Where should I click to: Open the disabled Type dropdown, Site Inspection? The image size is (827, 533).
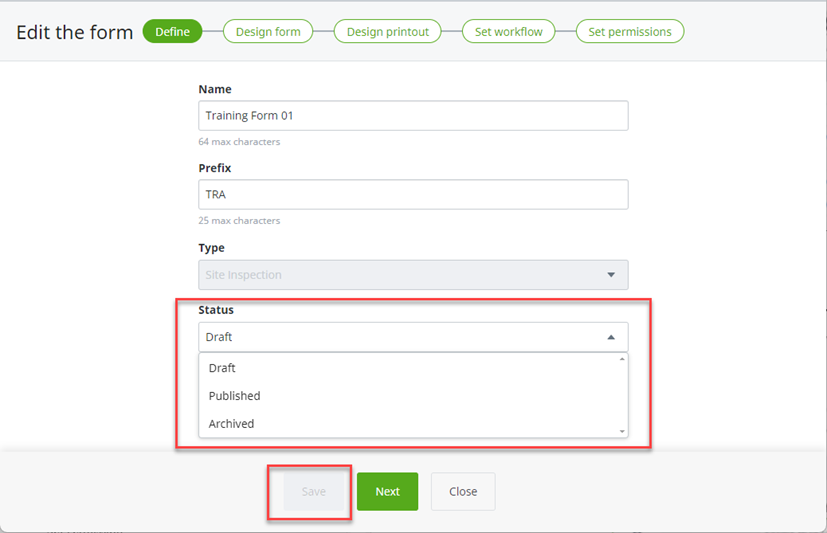coord(413,275)
